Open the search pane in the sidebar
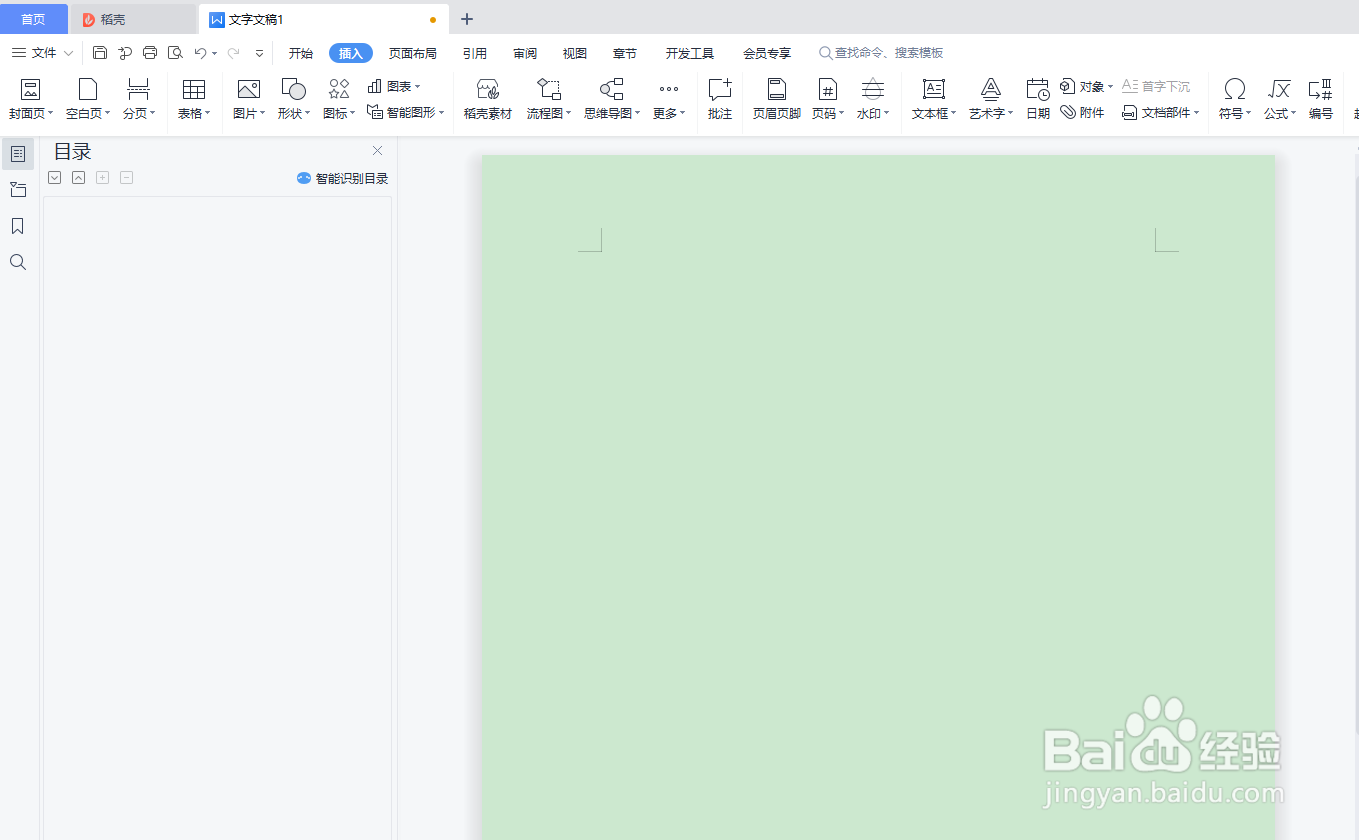Screen dimensions: 1359x840 pyautogui.click(x=18, y=262)
